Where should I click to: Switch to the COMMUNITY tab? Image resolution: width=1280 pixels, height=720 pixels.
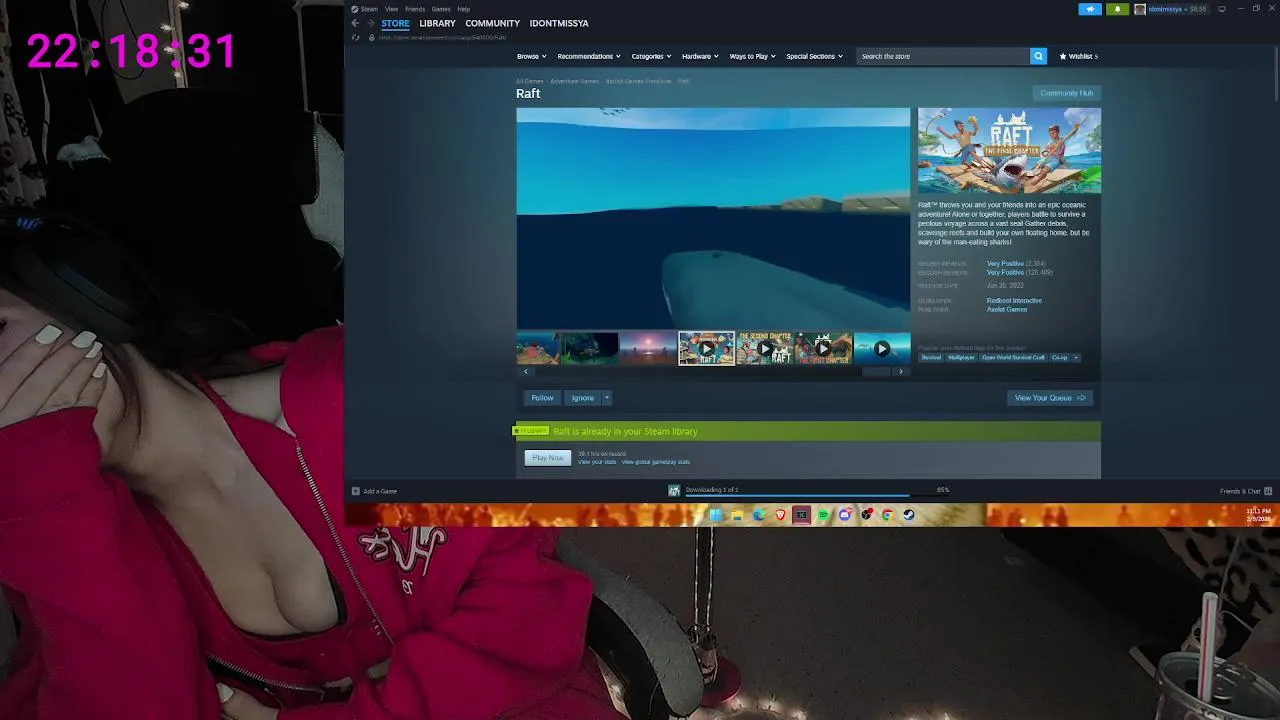coord(492,23)
